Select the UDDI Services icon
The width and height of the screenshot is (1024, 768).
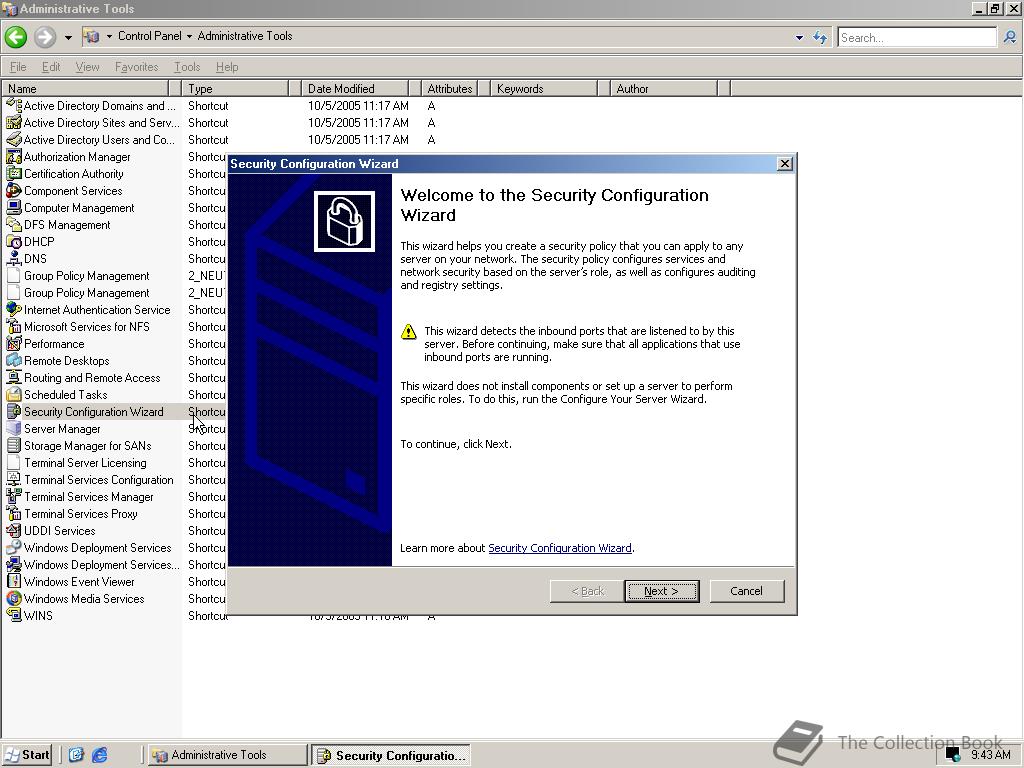coord(14,530)
